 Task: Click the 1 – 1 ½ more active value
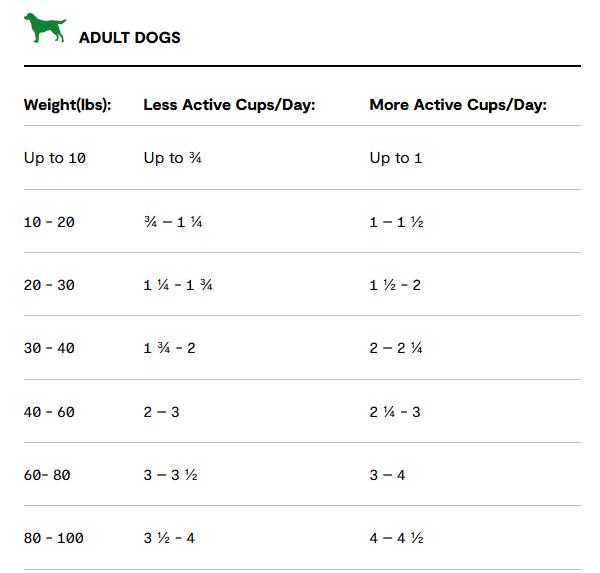[396, 222]
